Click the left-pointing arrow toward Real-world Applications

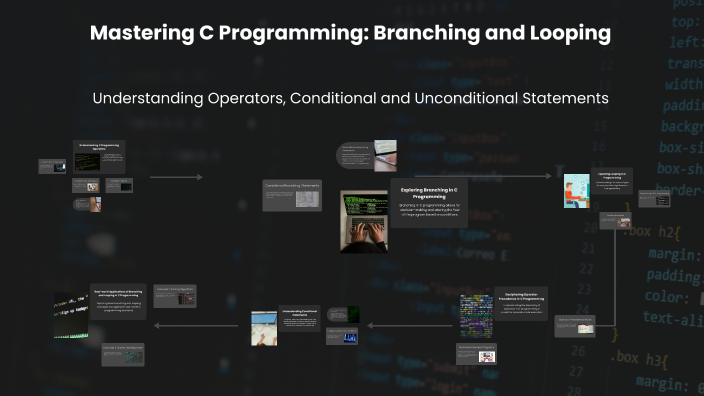(196, 326)
